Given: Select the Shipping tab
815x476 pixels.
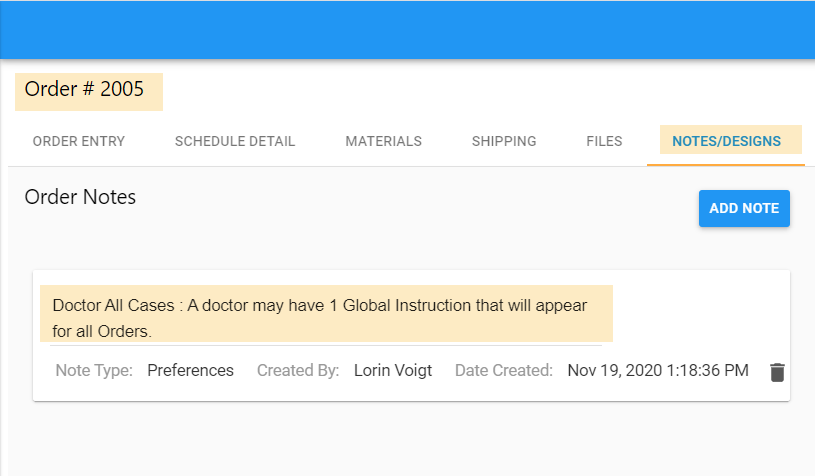Looking at the screenshot, I should [x=504, y=141].
